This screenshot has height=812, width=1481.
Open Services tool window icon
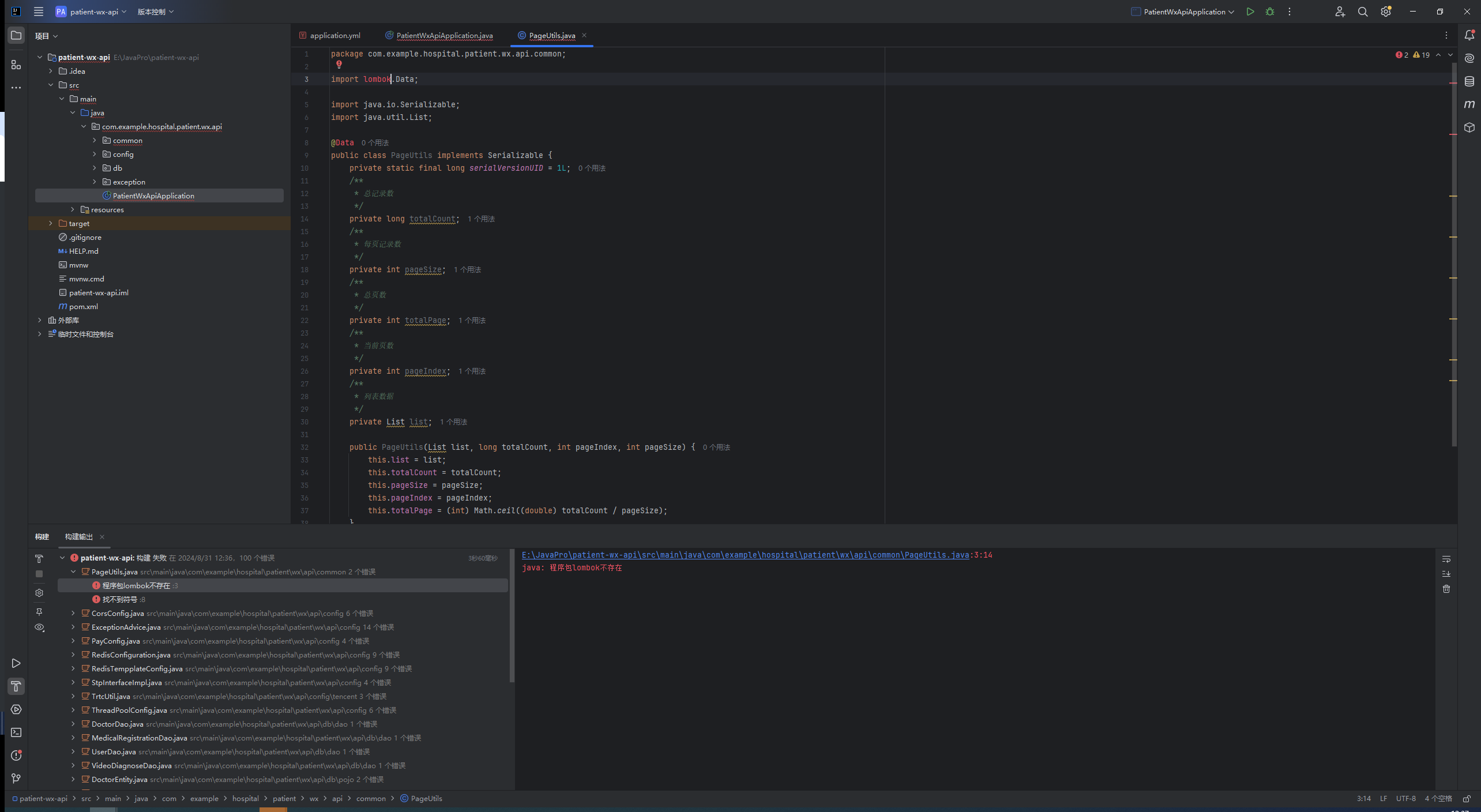(16, 709)
